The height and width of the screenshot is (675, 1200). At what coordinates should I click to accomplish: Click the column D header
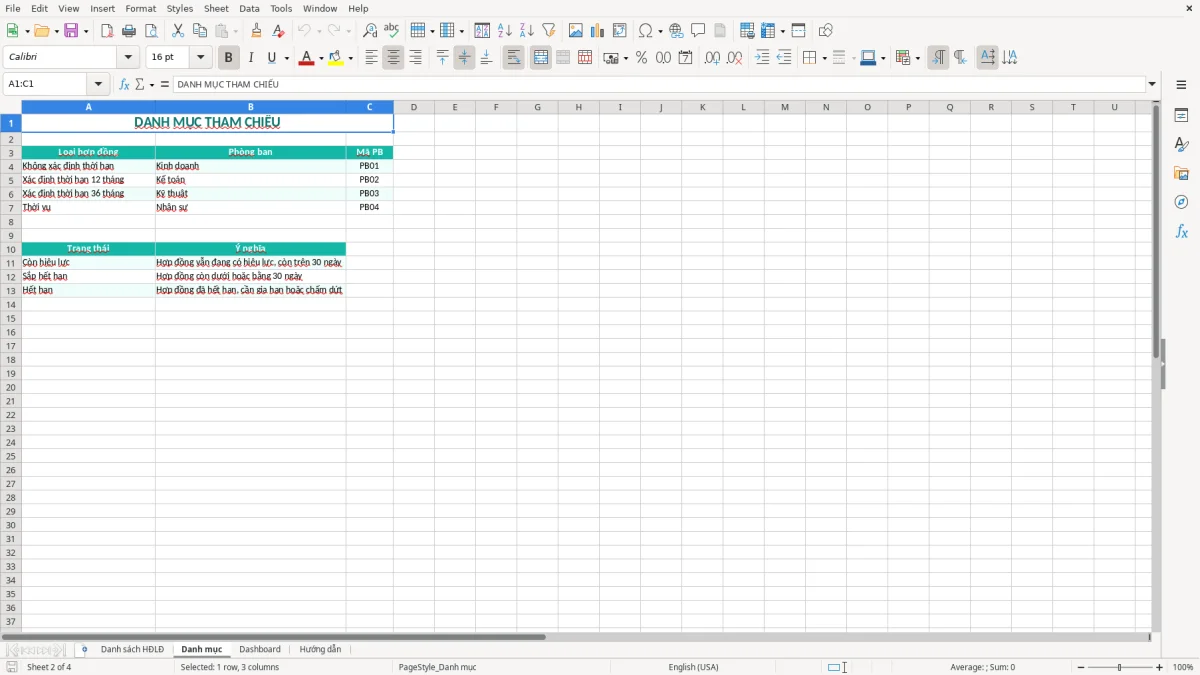point(413,107)
